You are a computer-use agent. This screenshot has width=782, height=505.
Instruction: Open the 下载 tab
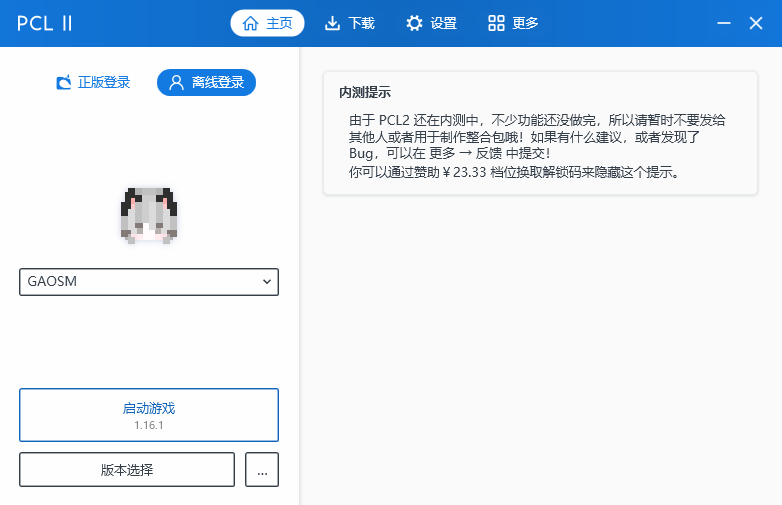coord(350,23)
